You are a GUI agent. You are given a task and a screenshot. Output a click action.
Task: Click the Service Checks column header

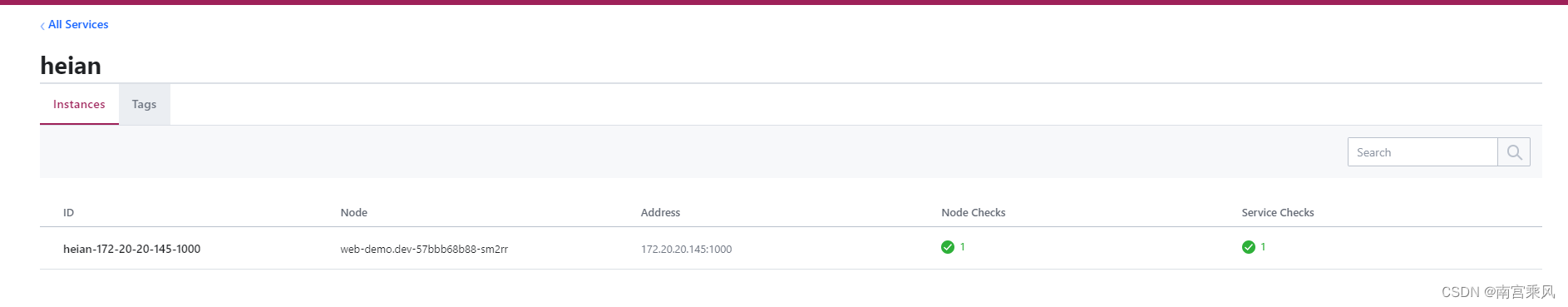point(1278,213)
